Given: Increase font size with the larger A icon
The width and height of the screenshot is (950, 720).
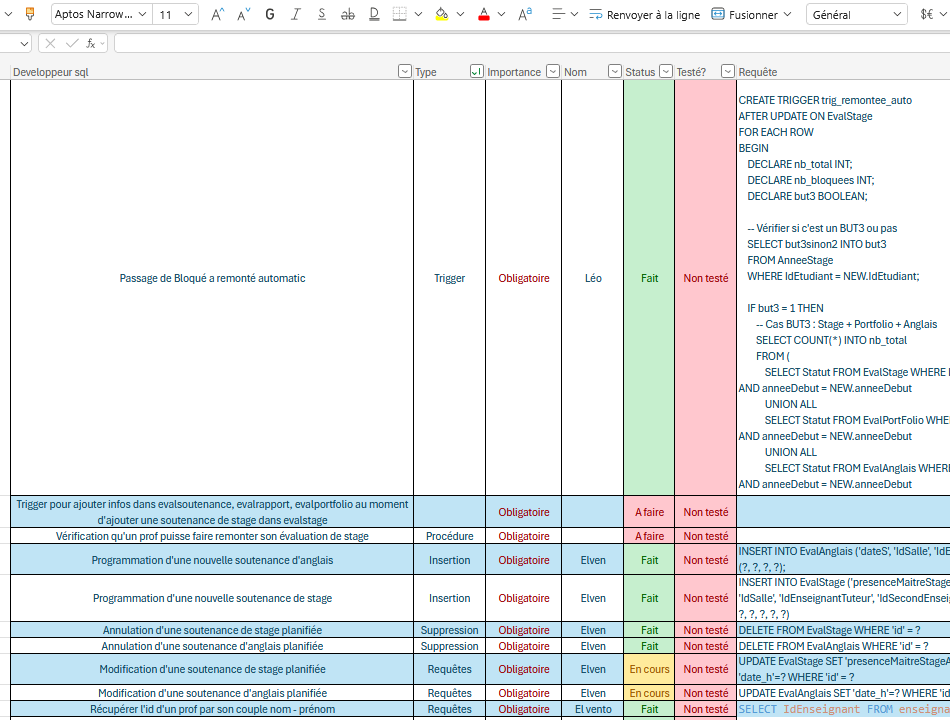Looking at the screenshot, I should (217, 15).
